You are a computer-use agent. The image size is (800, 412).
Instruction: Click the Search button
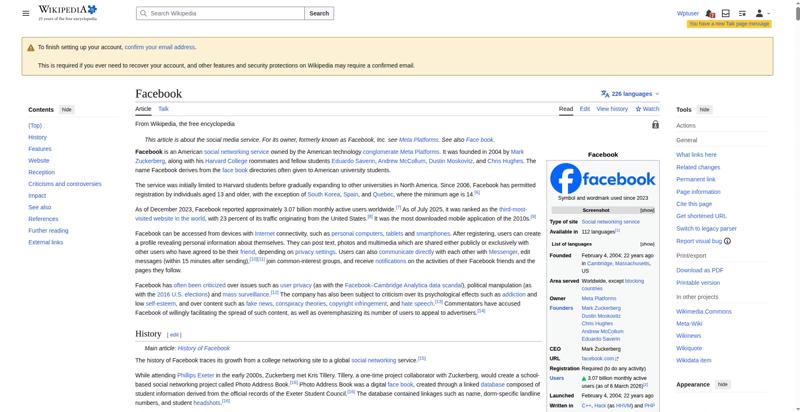pyautogui.click(x=319, y=13)
